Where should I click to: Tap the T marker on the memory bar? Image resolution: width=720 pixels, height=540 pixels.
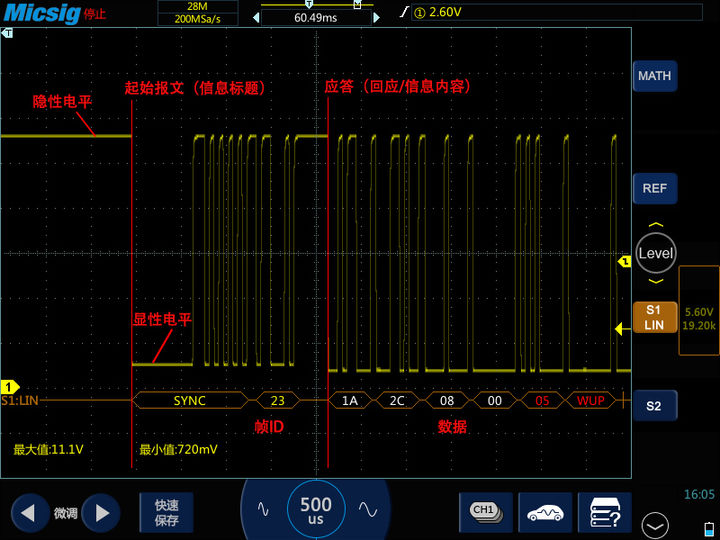(309, 4)
